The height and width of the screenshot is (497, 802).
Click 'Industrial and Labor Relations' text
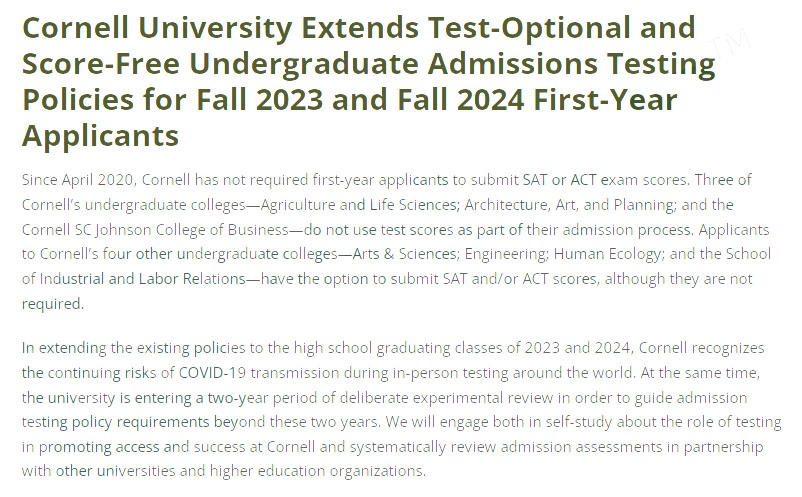pos(143,279)
